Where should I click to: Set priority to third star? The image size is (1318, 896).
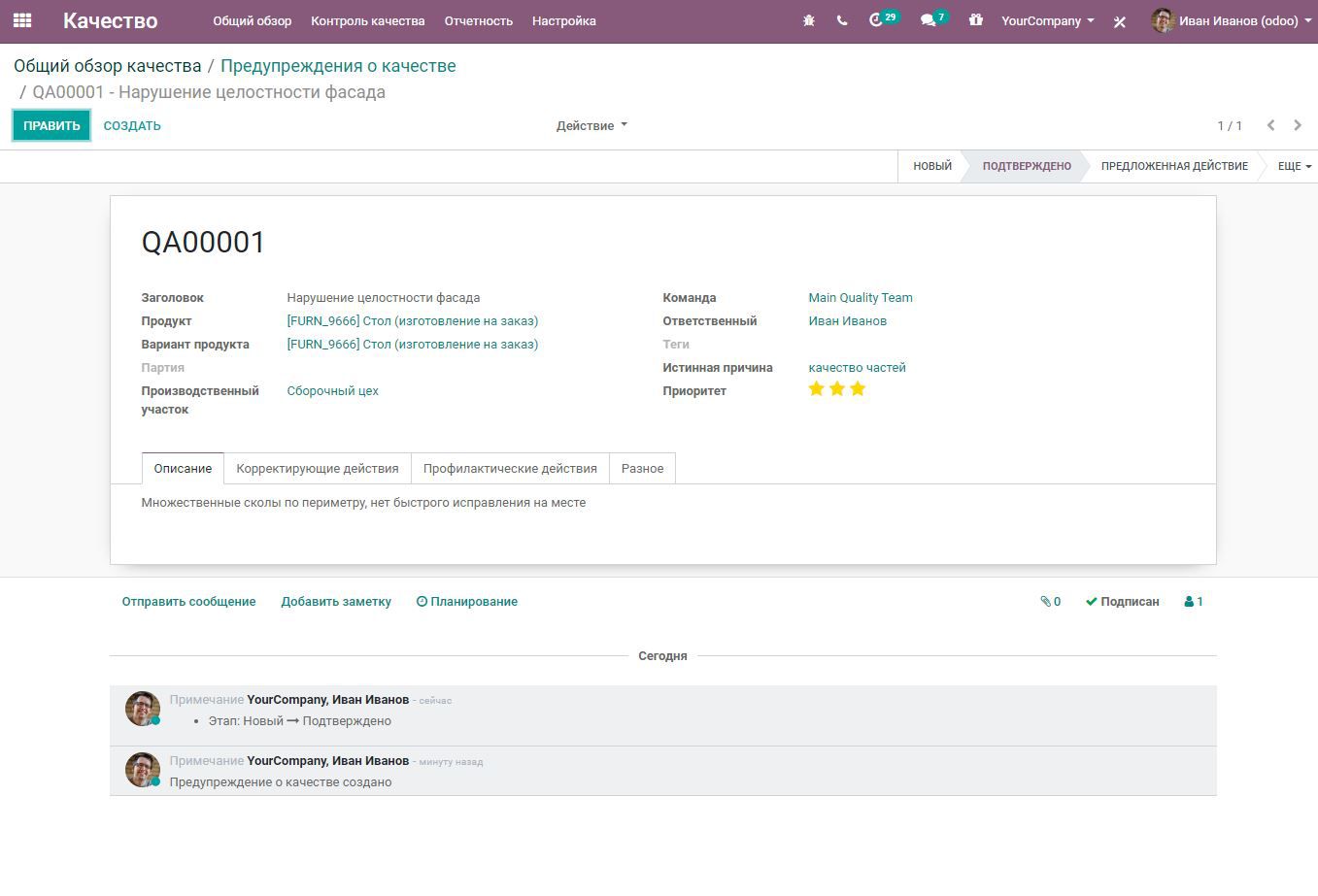(x=858, y=389)
